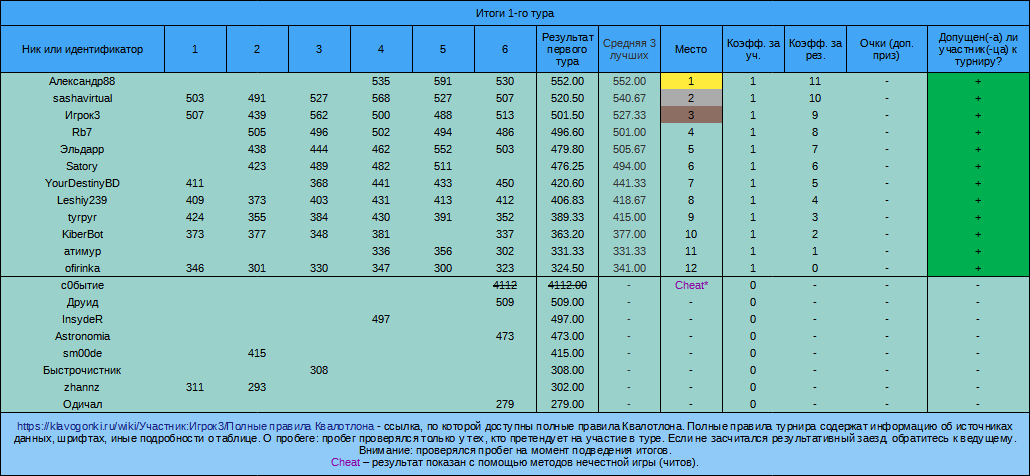
Task: Click the nickname 'sashavirtual'
Action: pos(83,98)
